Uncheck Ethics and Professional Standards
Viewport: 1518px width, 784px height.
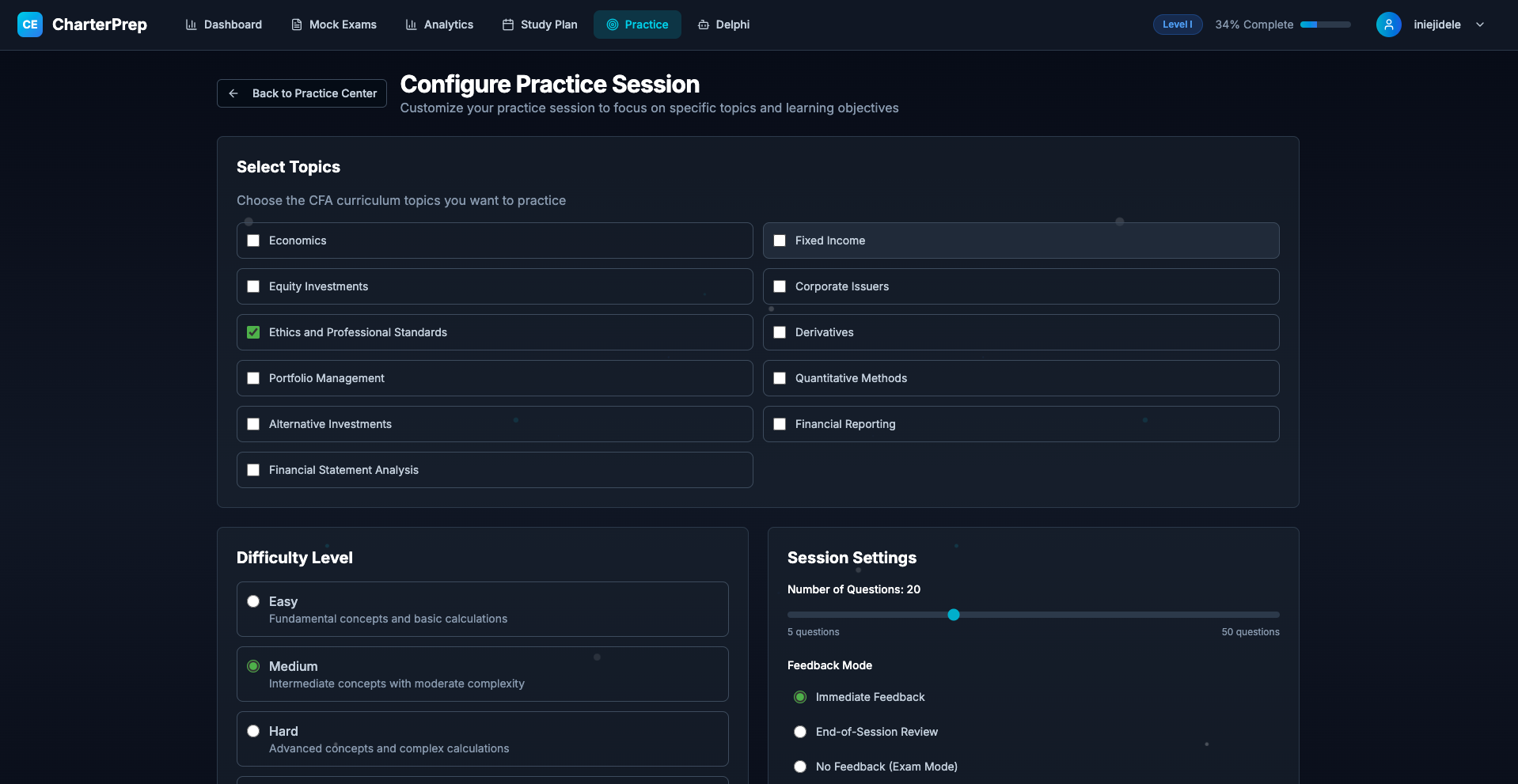[253, 332]
